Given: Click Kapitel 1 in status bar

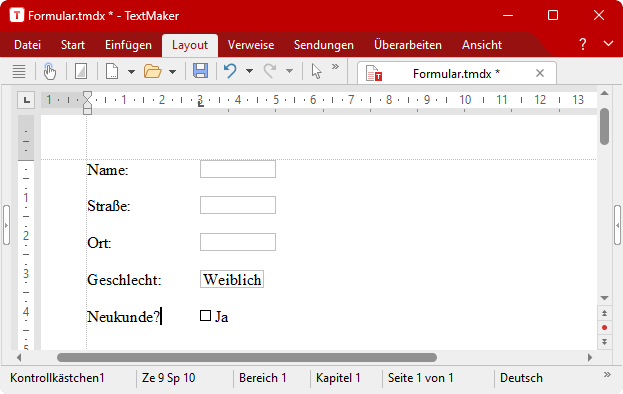Looking at the screenshot, I should pos(338,378).
